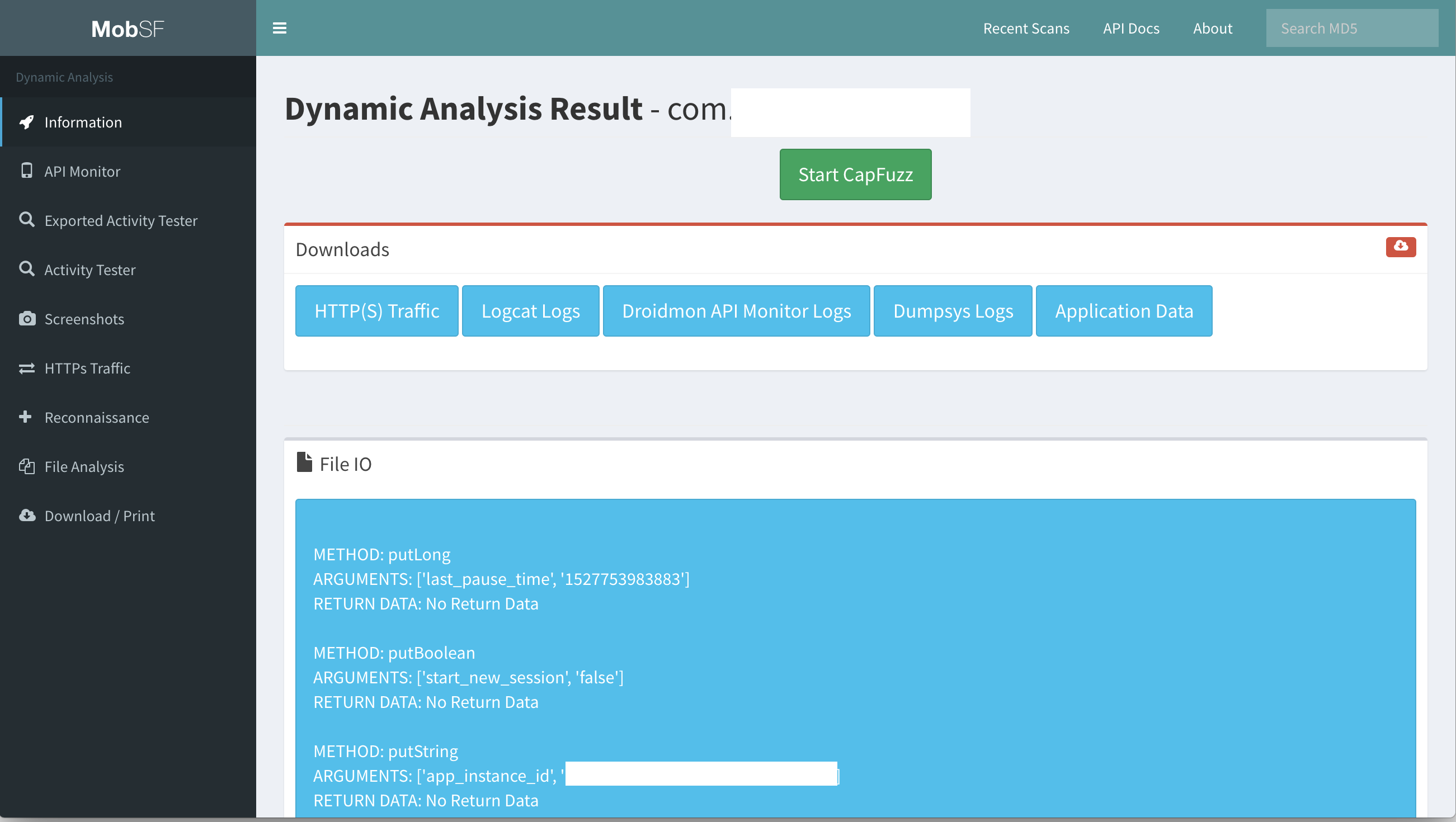Click the magnifier icon beside Exported Activity Tester
Image resolution: width=1456 pixels, height=822 pixels.
[26, 220]
